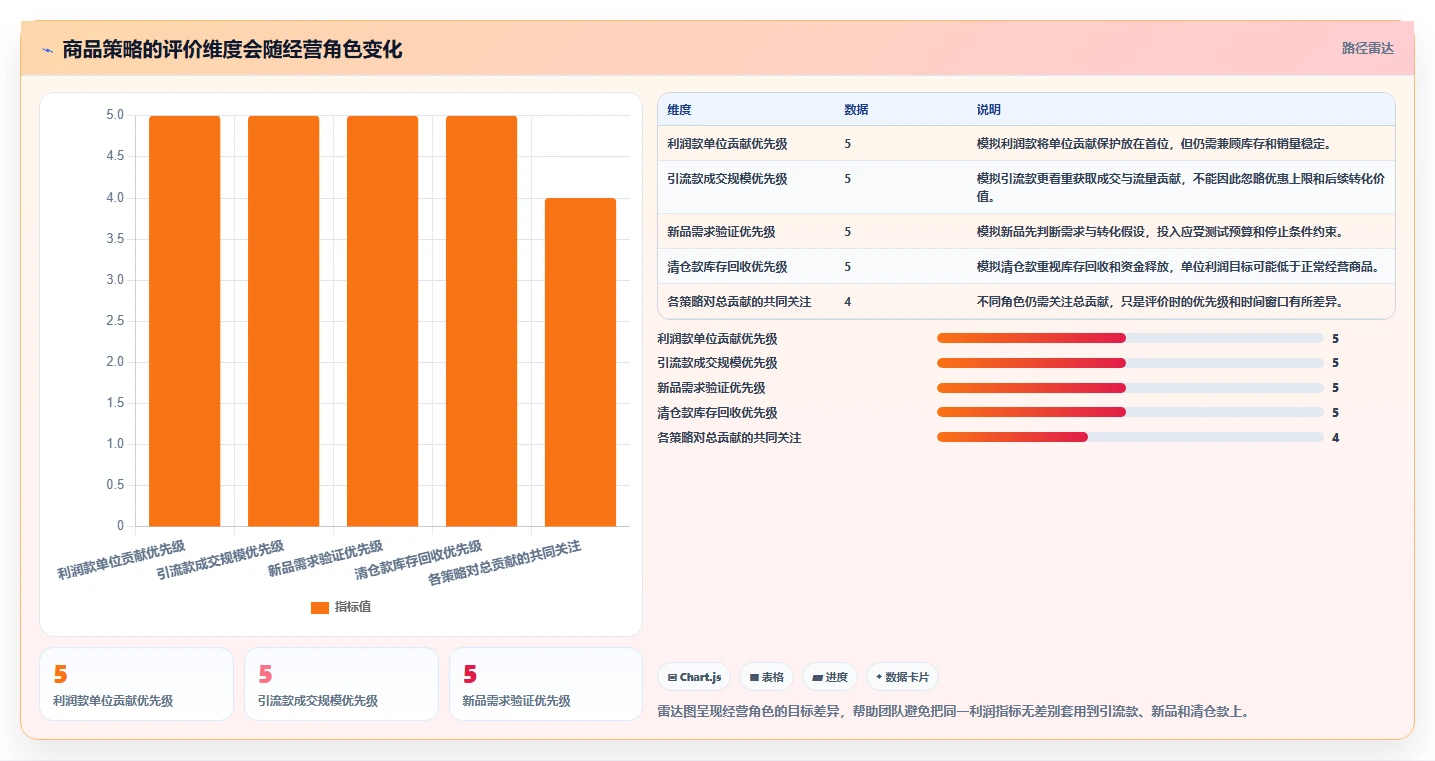The height and width of the screenshot is (761, 1435).
Task: Click description starting 模拟引流款更看重获取成交
Action: tap(1180, 187)
